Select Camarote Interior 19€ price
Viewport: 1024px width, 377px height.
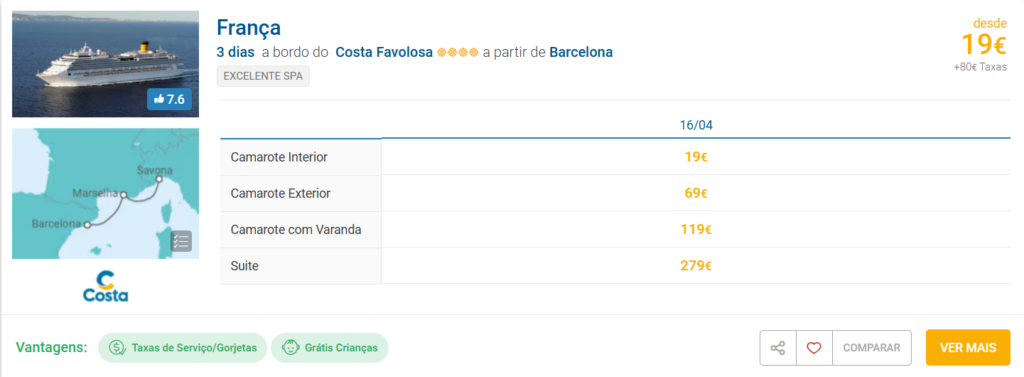pyautogui.click(x=696, y=157)
